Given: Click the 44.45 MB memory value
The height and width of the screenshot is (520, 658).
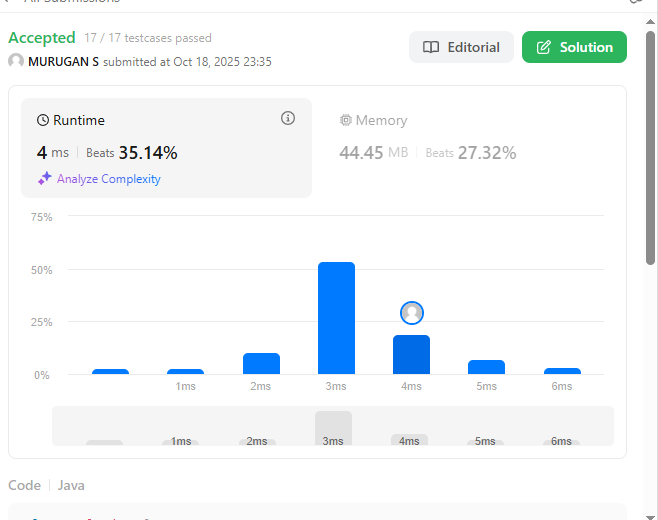Looking at the screenshot, I should coord(373,153).
